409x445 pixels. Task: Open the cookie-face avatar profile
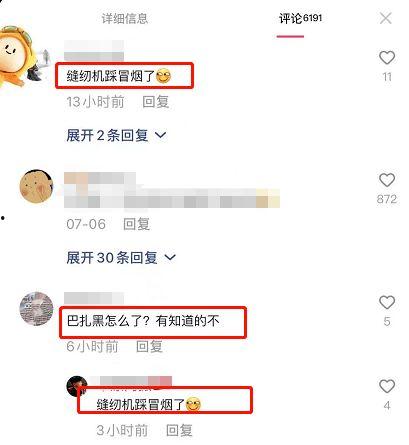(36, 186)
